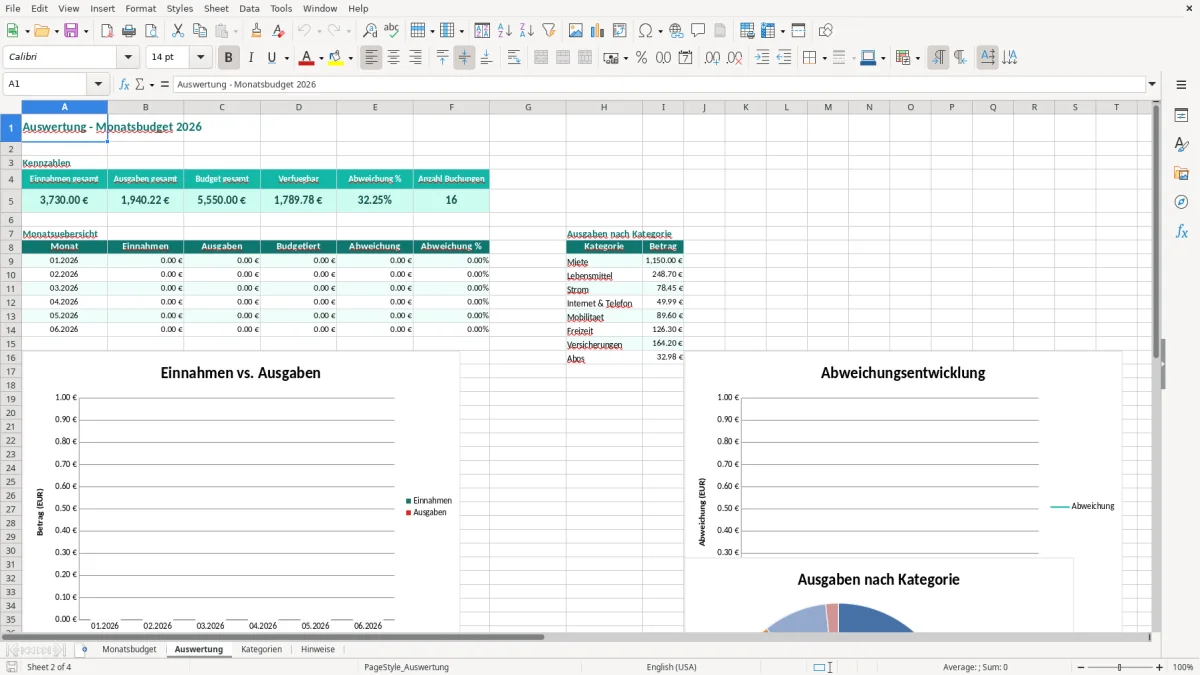This screenshot has width=1200, height=675.
Task: Toggle Bold formatting
Action: [229, 58]
